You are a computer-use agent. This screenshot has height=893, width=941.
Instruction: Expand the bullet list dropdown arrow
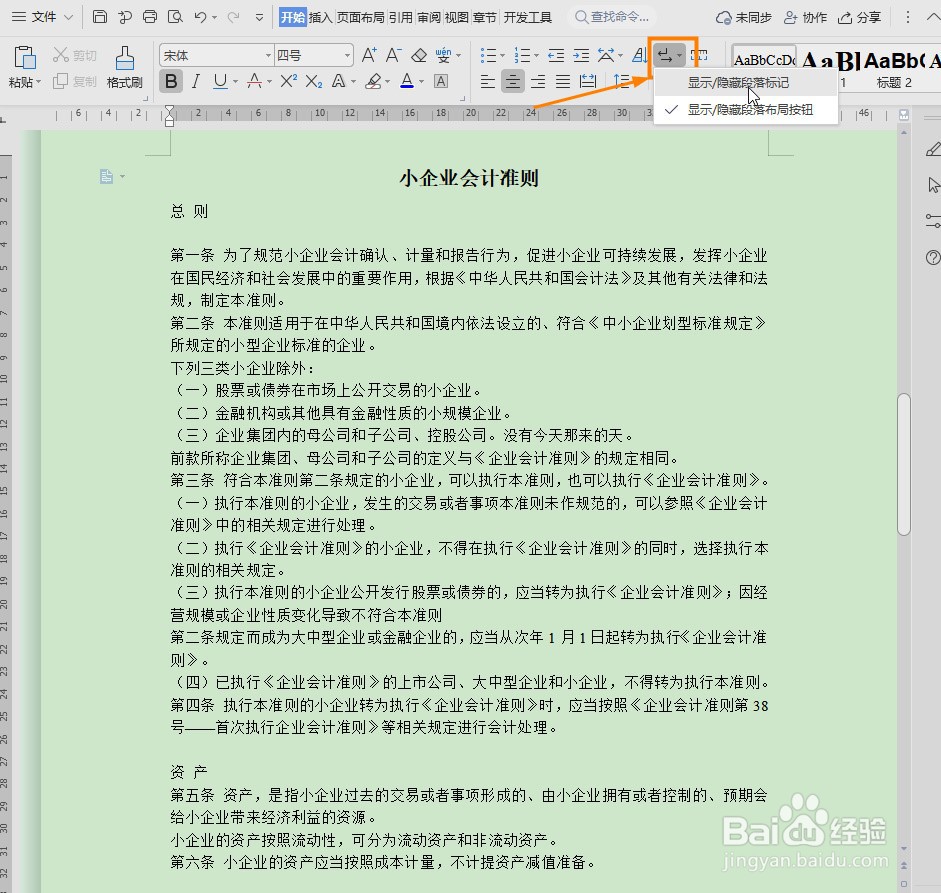pyautogui.click(x=502, y=56)
